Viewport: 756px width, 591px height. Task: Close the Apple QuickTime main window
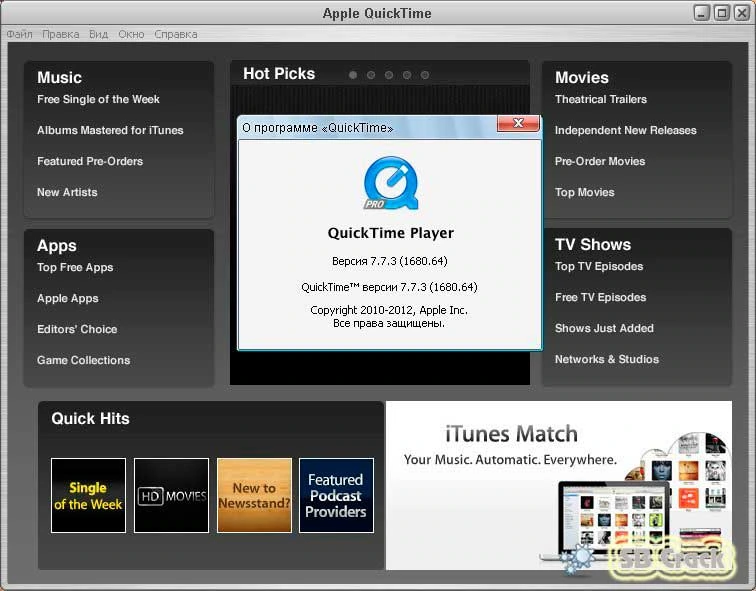742,13
